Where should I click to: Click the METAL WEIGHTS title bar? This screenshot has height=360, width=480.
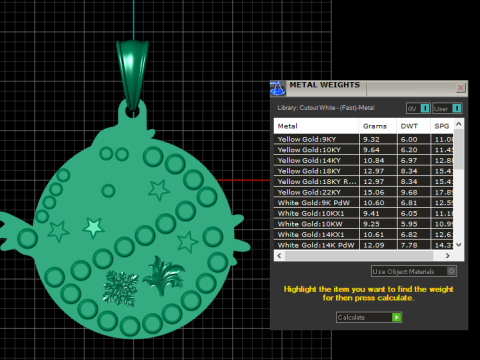[x=369, y=88]
